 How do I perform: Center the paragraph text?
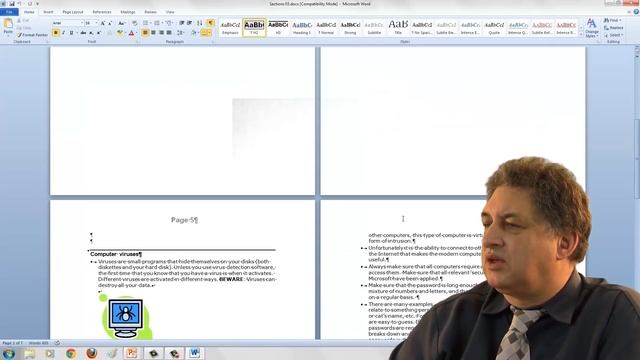pyautogui.click(x=153, y=33)
